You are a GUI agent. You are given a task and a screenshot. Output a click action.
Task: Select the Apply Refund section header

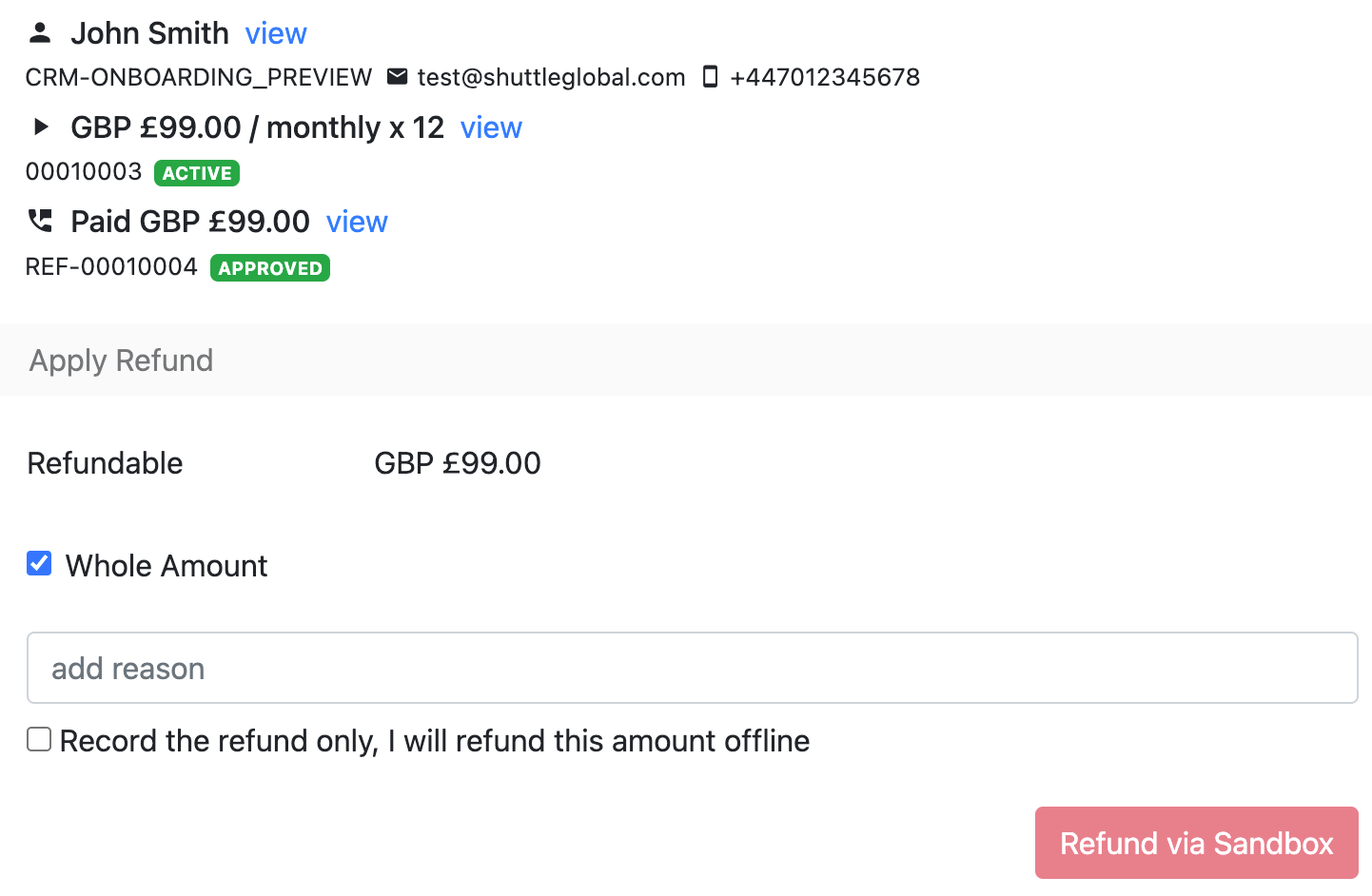[120, 360]
